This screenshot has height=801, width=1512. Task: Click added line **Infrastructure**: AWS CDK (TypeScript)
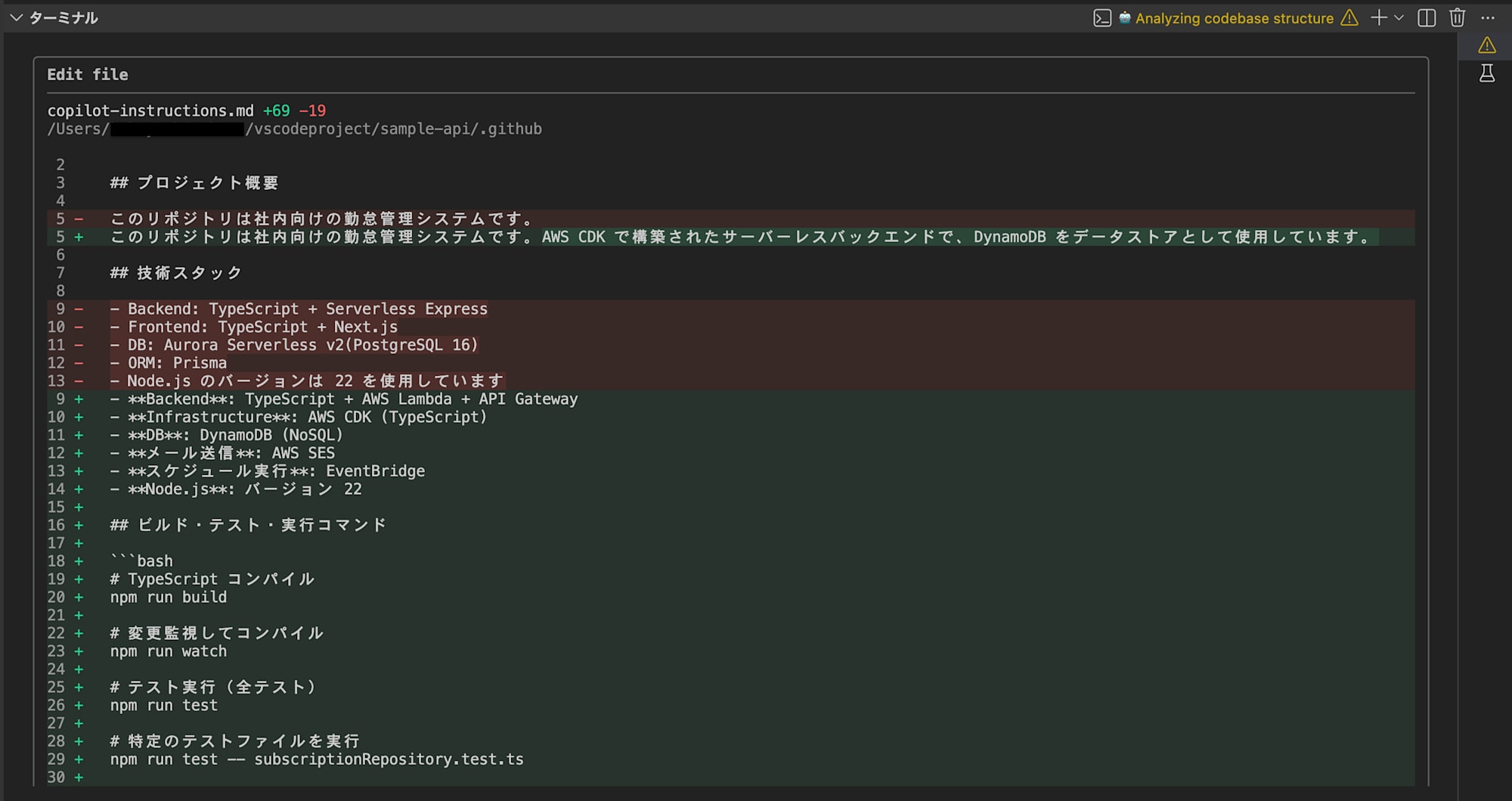[299, 418]
